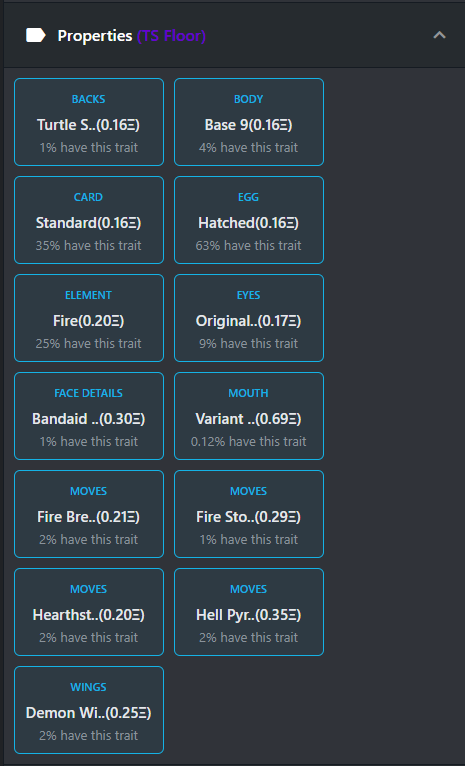
Task: Open the MOVES Fire Sto.. trait card
Action: [249, 514]
